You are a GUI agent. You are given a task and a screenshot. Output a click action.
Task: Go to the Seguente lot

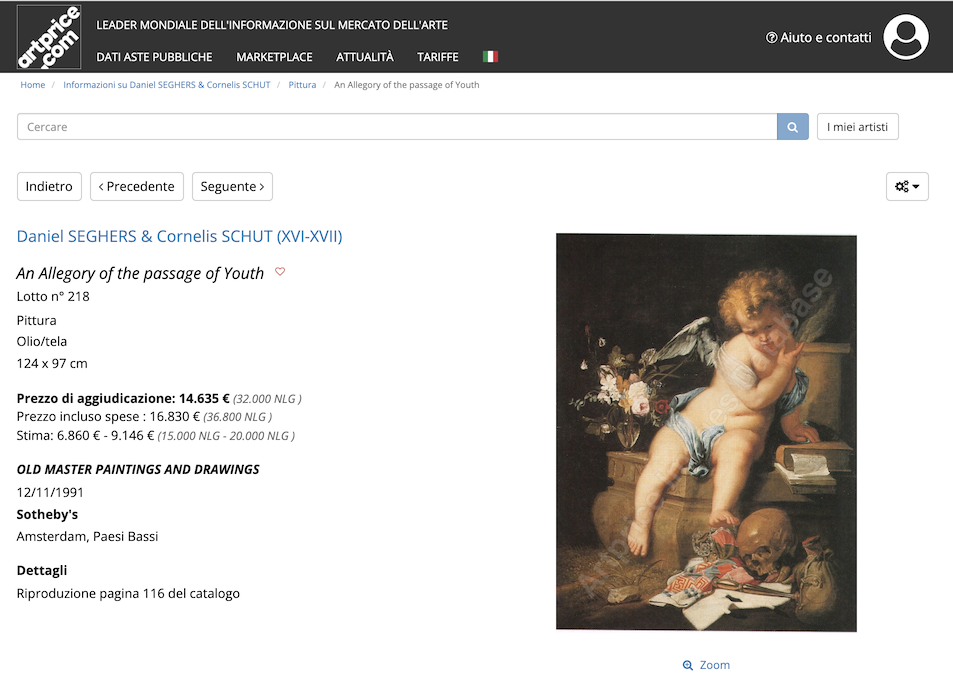[232, 186]
